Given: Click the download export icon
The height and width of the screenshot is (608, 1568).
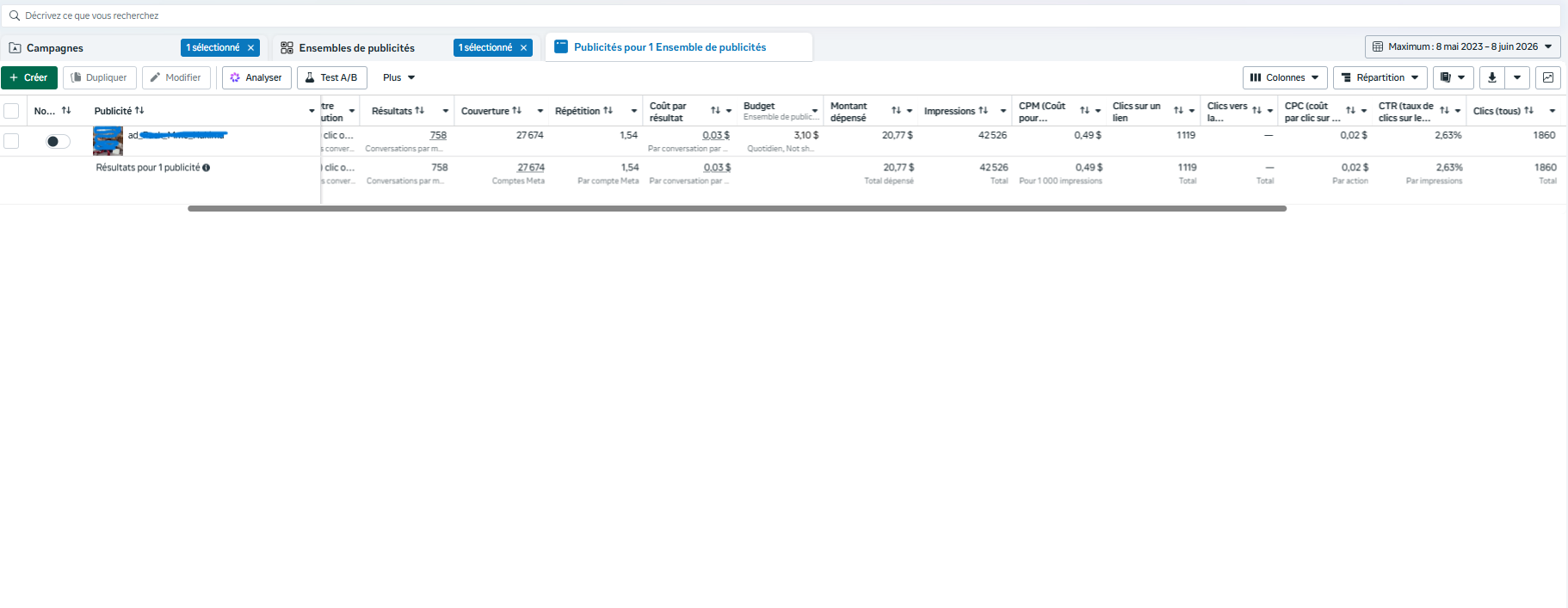Looking at the screenshot, I should click(1491, 77).
